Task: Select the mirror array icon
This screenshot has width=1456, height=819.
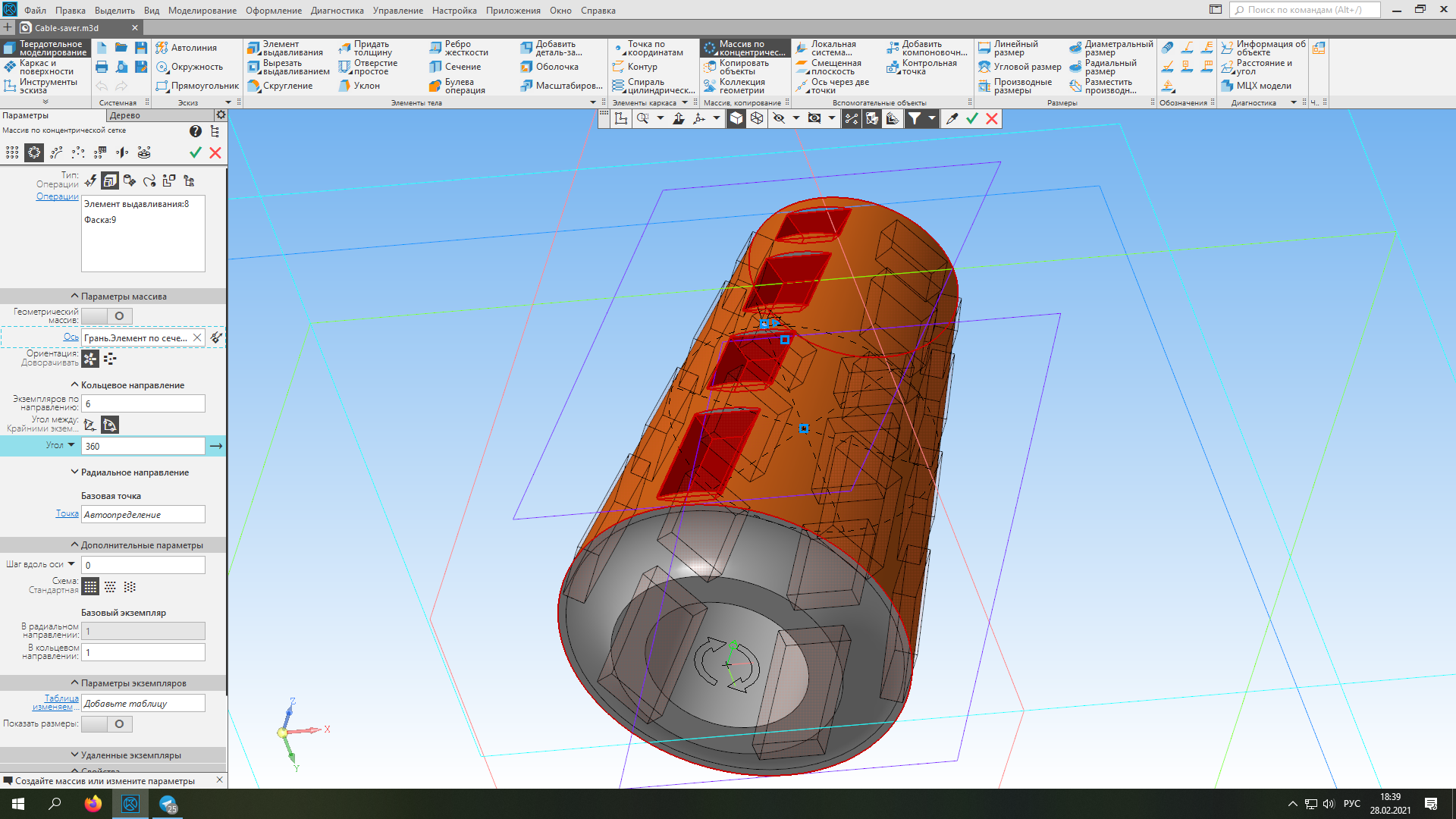Action: (122, 152)
